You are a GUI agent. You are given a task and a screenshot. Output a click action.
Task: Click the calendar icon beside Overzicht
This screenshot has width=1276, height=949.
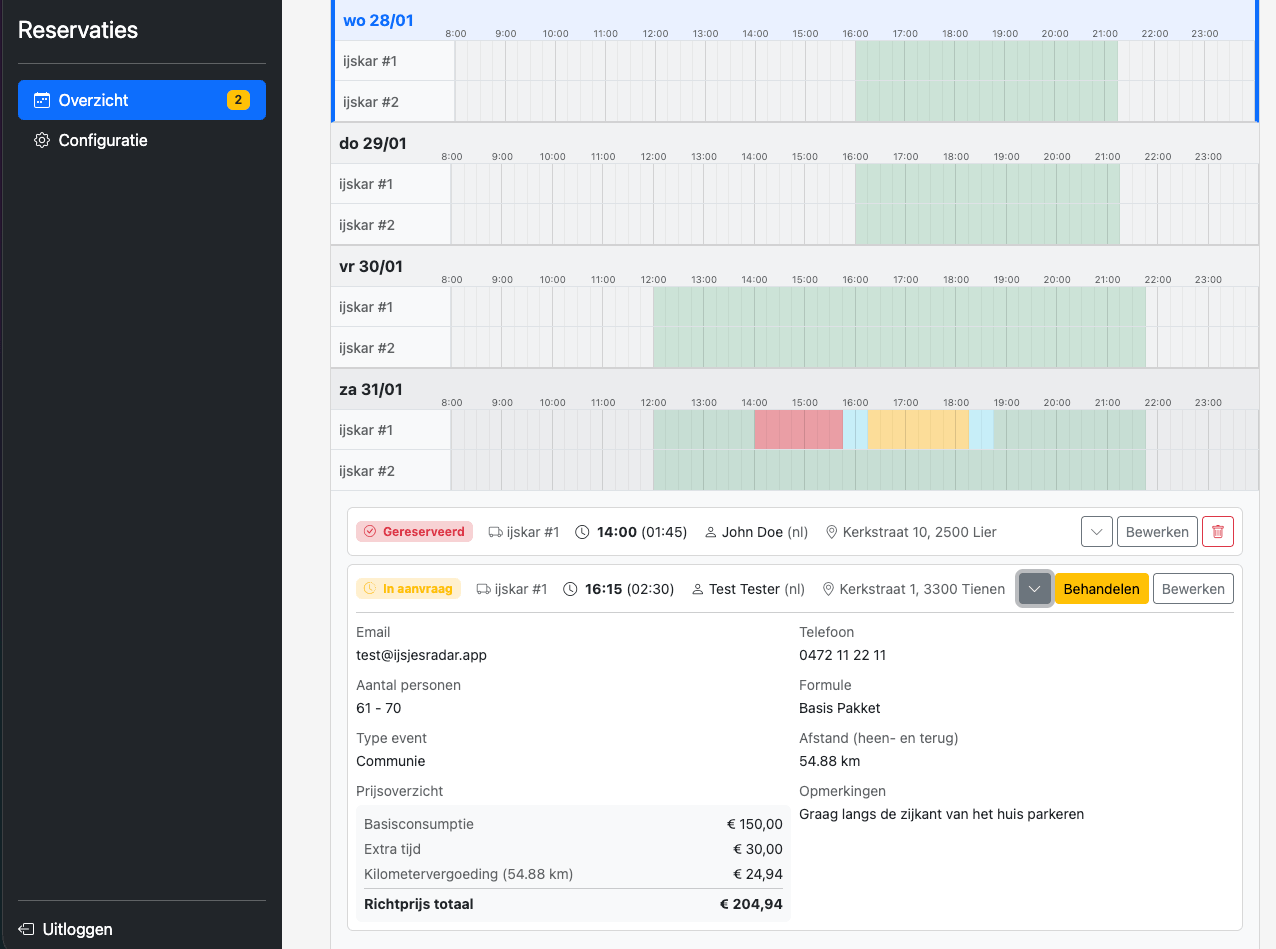(42, 100)
